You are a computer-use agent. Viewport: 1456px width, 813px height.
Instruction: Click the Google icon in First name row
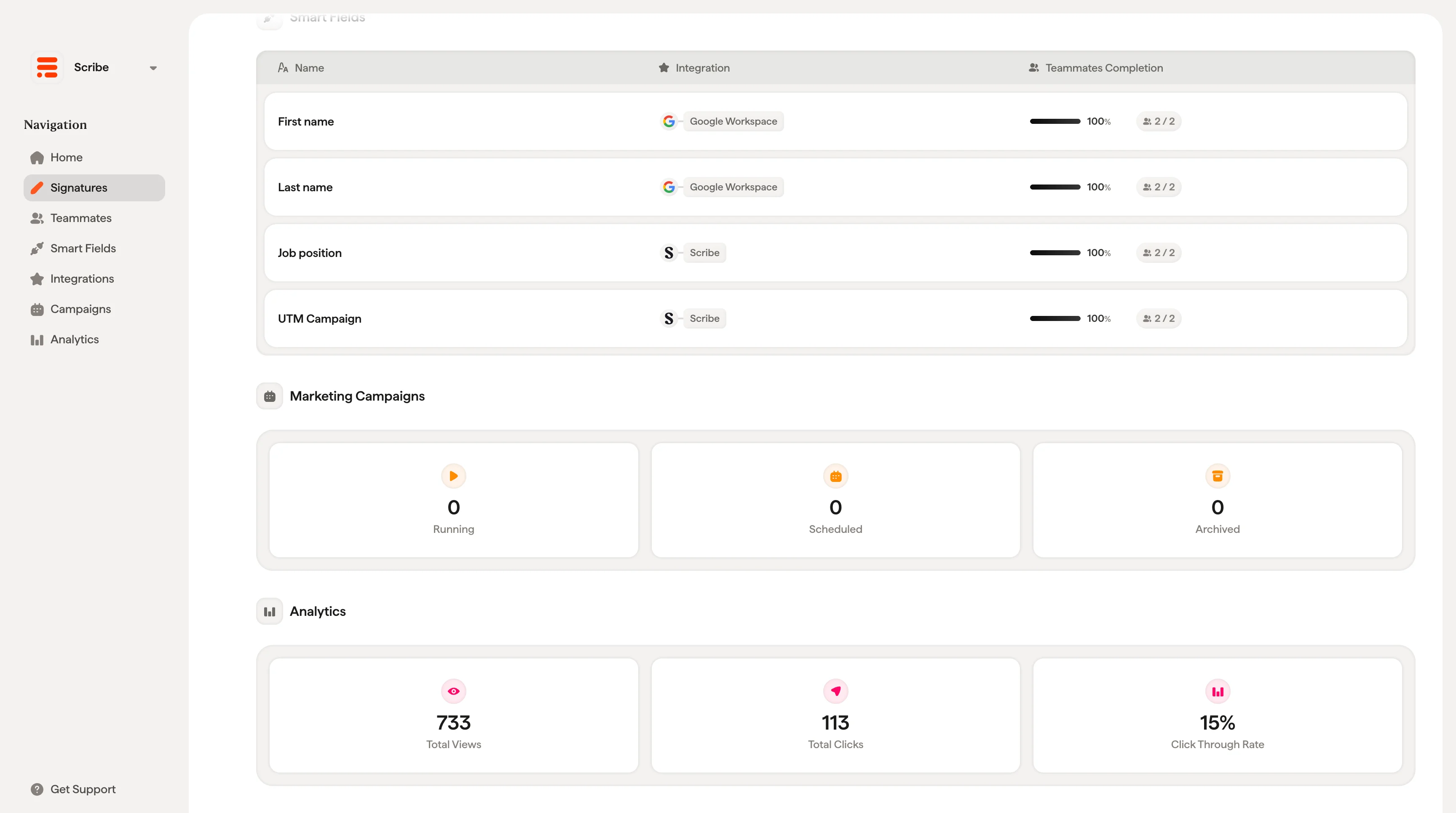click(x=669, y=121)
